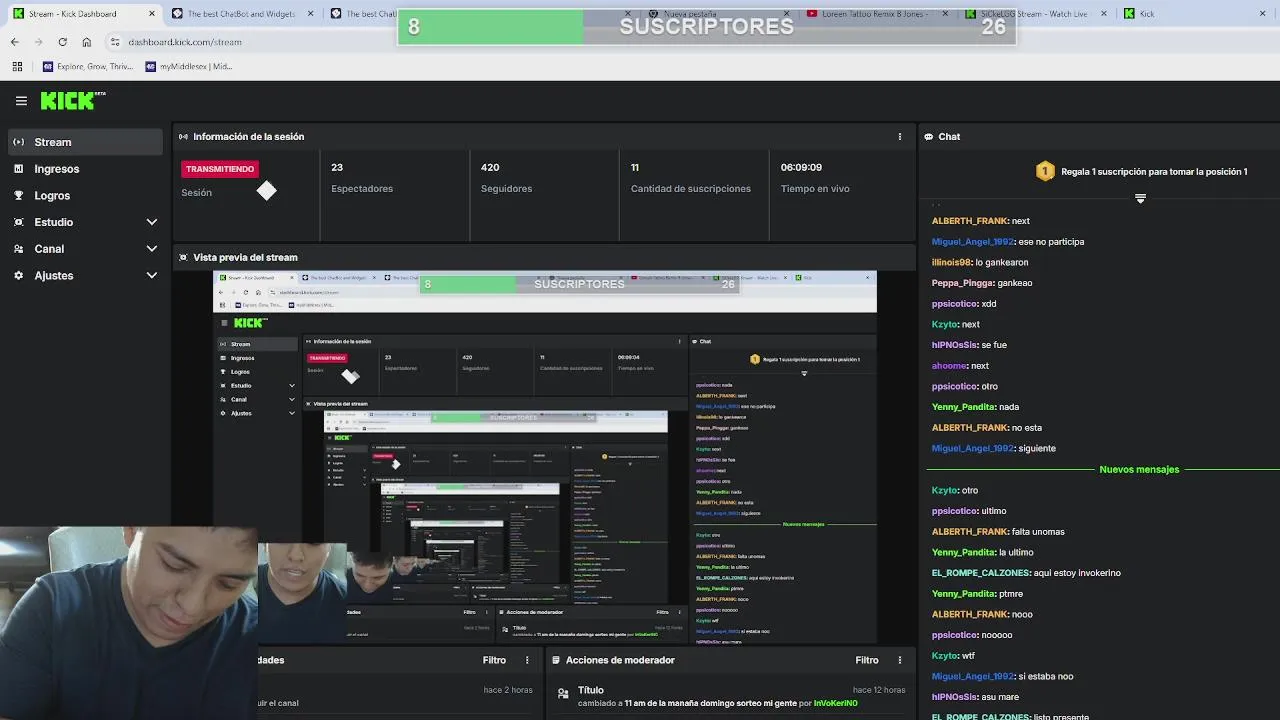The height and width of the screenshot is (720, 1280).
Task: Click the icon beside Vista previa del stream
Action: (x=183, y=257)
